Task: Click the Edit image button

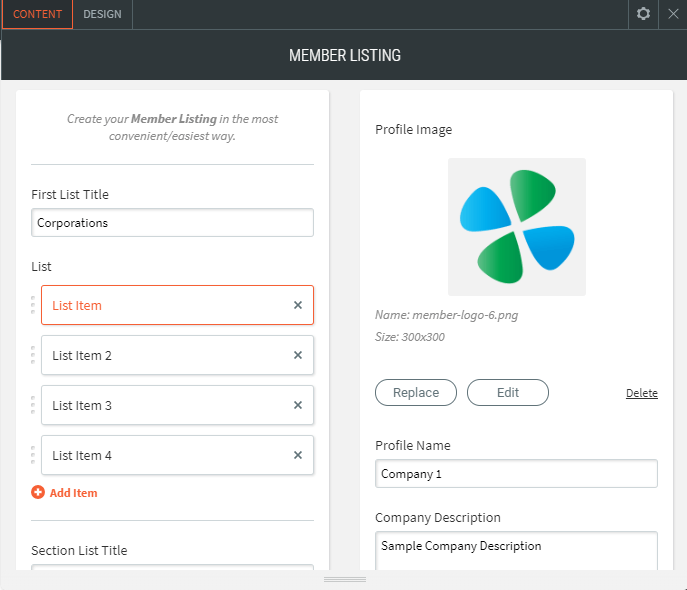Action: point(507,393)
